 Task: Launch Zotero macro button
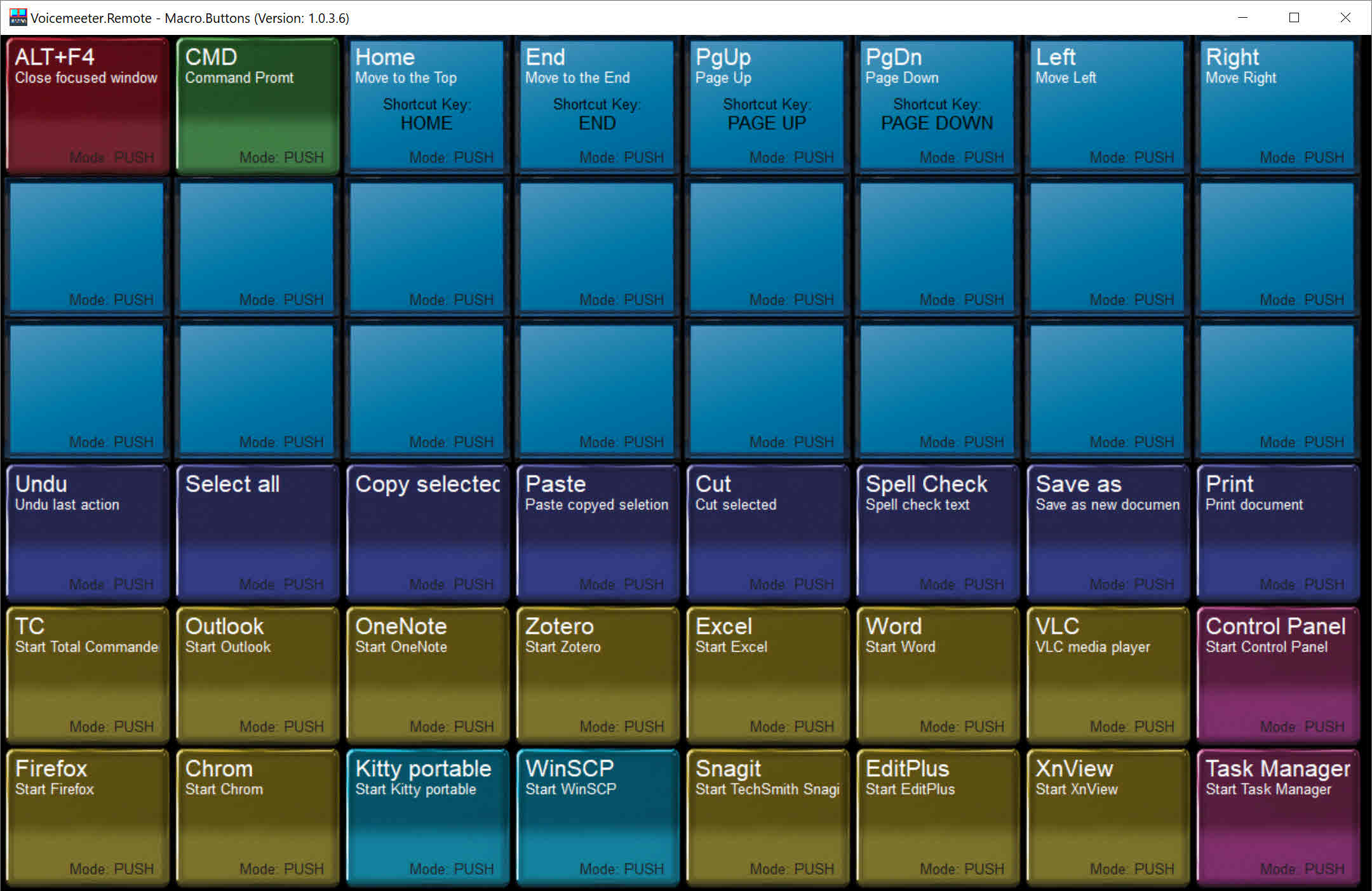(598, 674)
